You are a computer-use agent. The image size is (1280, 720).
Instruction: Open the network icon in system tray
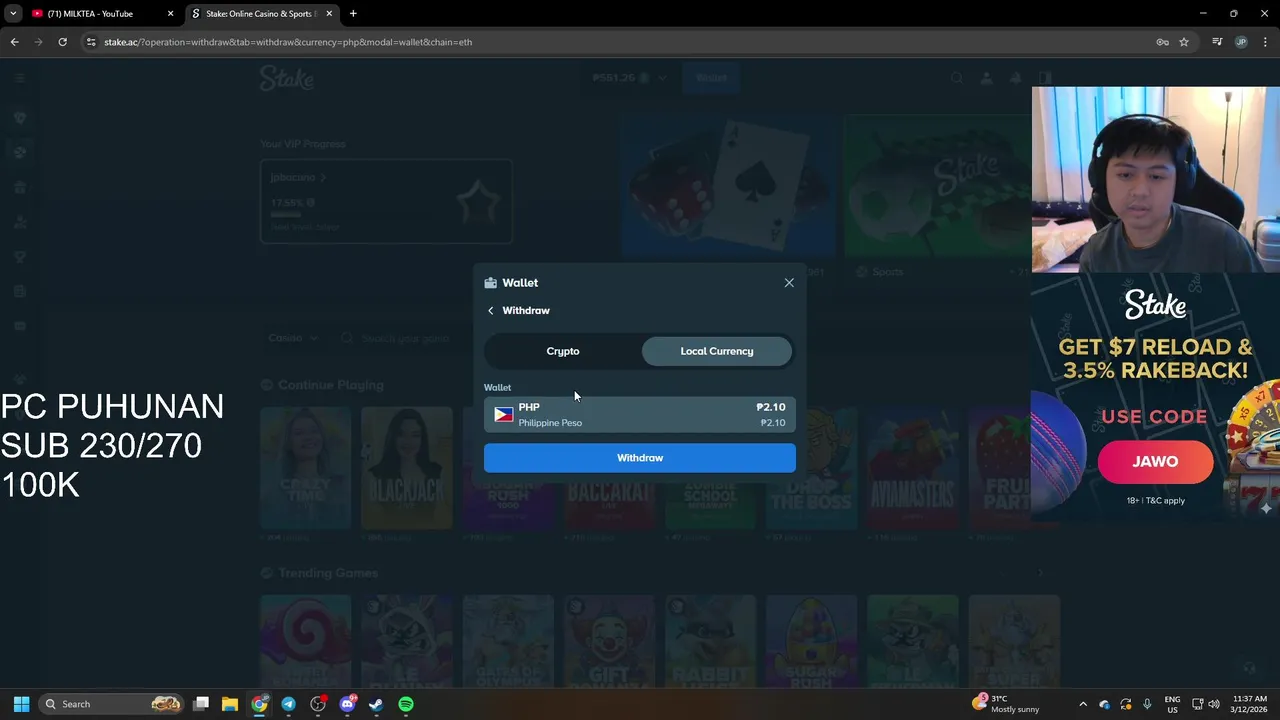click(x=1197, y=704)
